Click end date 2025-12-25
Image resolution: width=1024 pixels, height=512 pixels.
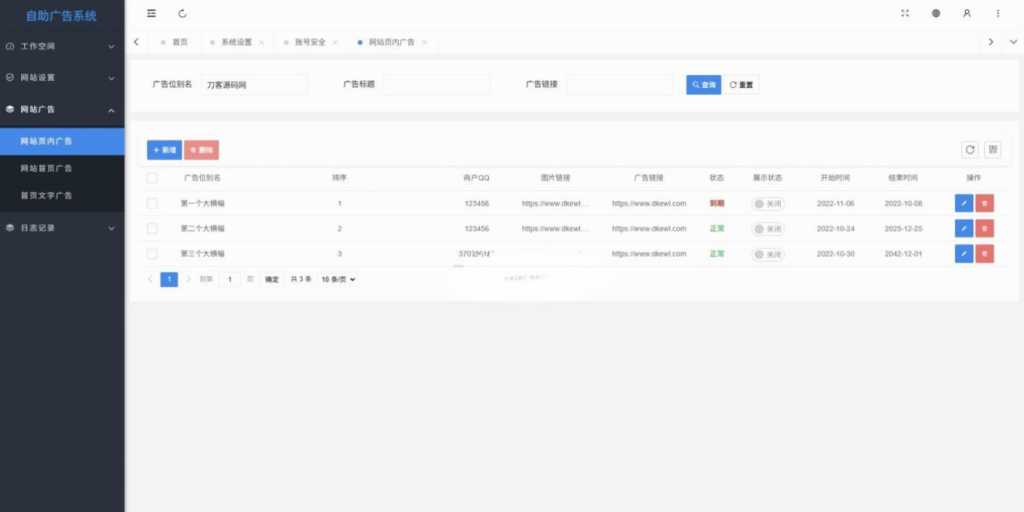[904, 229]
